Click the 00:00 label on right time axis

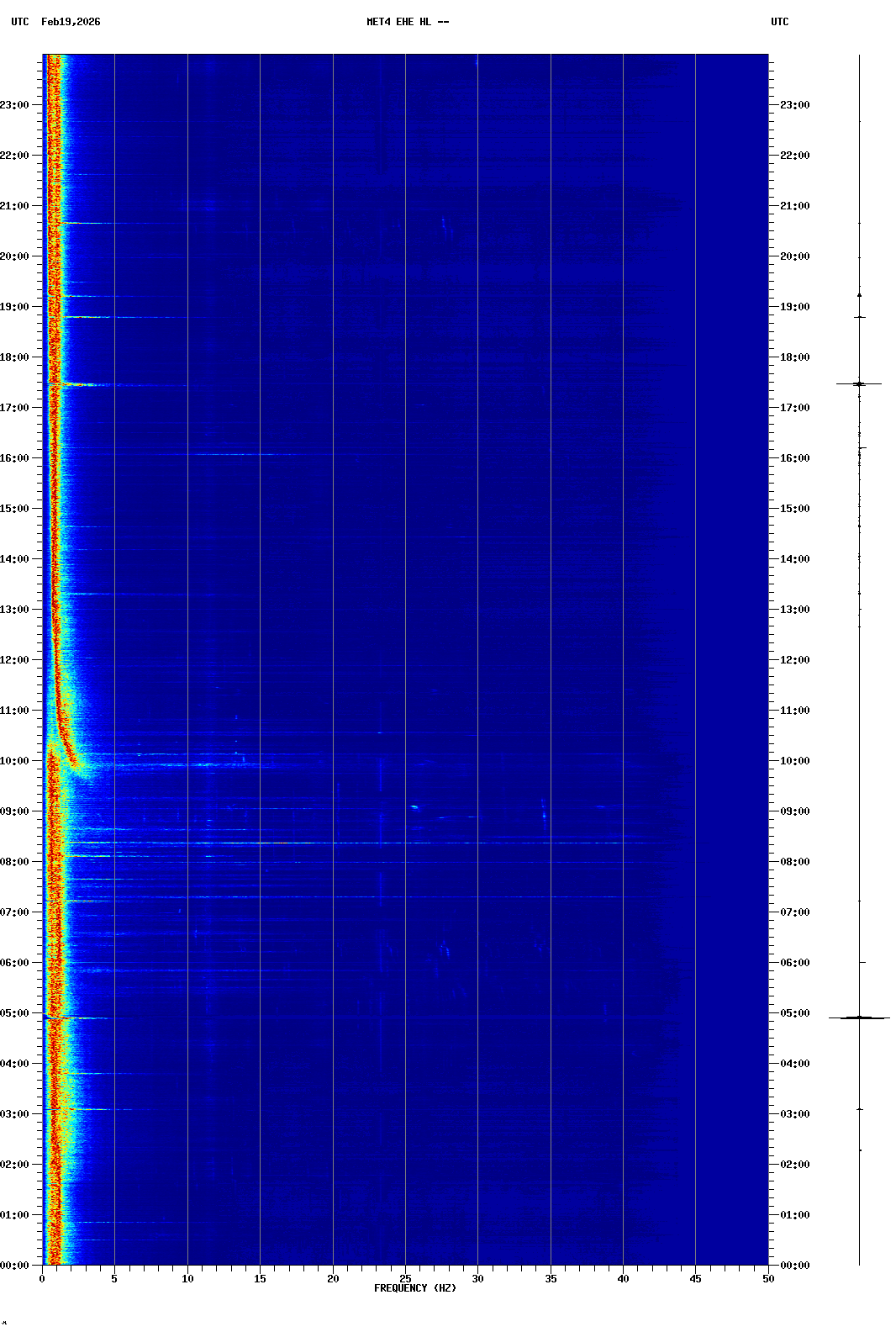click(794, 1266)
